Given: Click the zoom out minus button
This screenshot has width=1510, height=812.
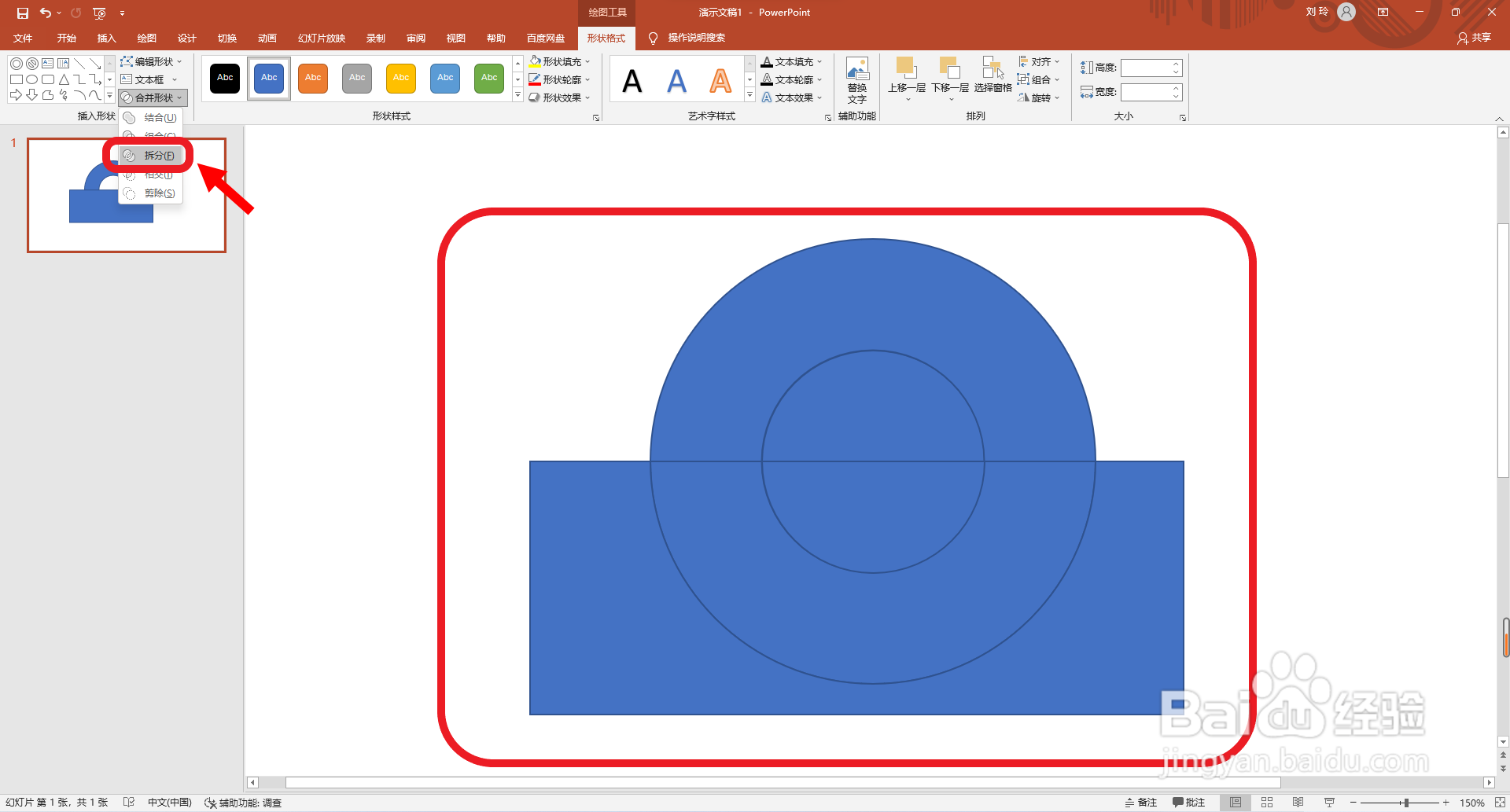Looking at the screenshot, I should [x=1353, y=803].
